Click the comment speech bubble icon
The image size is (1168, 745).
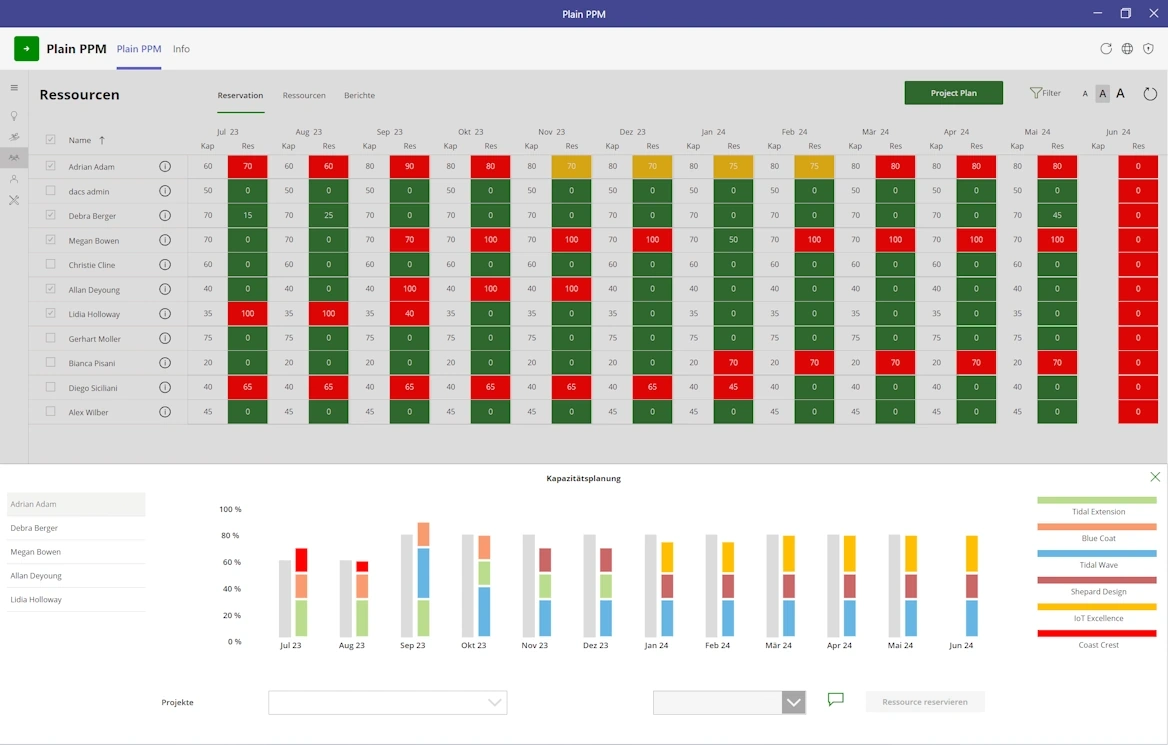coord(836,700)
